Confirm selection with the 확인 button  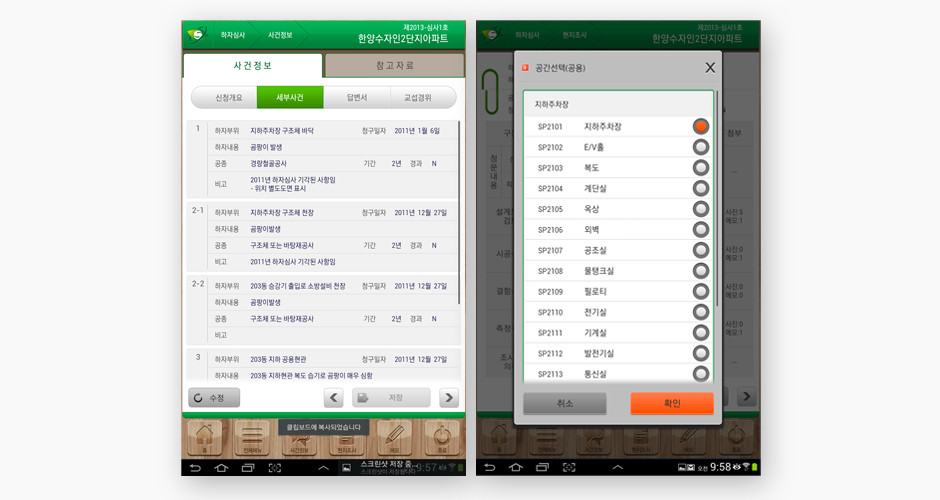672,403
